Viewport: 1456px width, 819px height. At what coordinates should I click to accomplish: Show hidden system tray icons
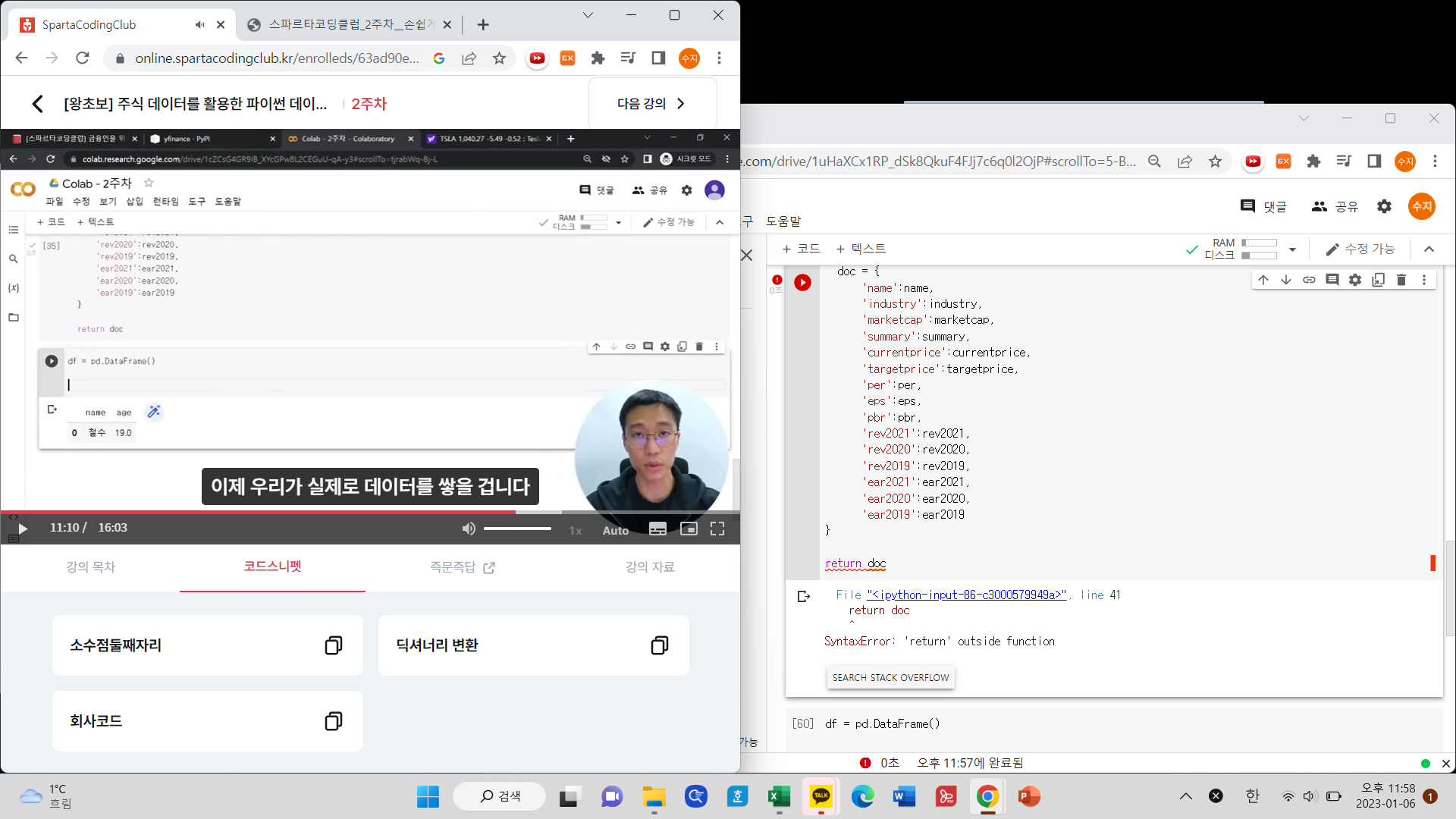pyautogui.click(x=1185, y=796)
